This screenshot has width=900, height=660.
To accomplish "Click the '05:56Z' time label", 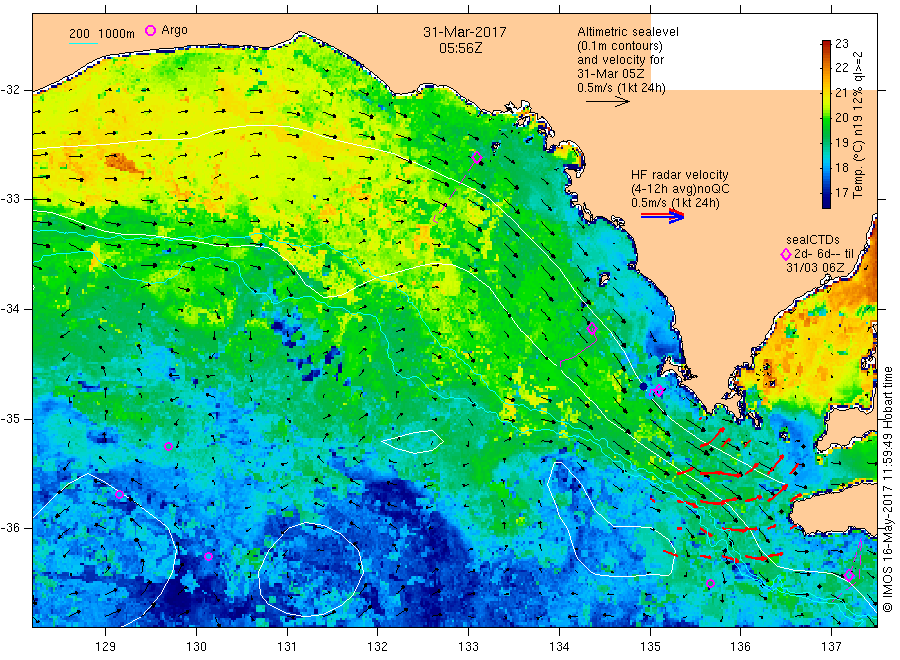I will (461, 48).
